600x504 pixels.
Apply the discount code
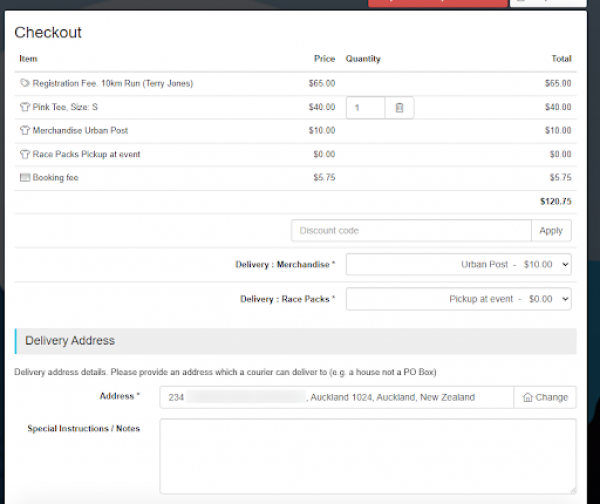click(x=551, y=230)
